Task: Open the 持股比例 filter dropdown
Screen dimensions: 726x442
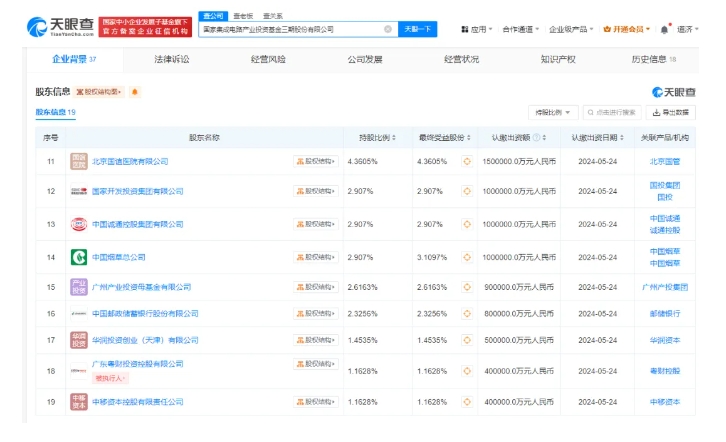Action: (552, 112)
